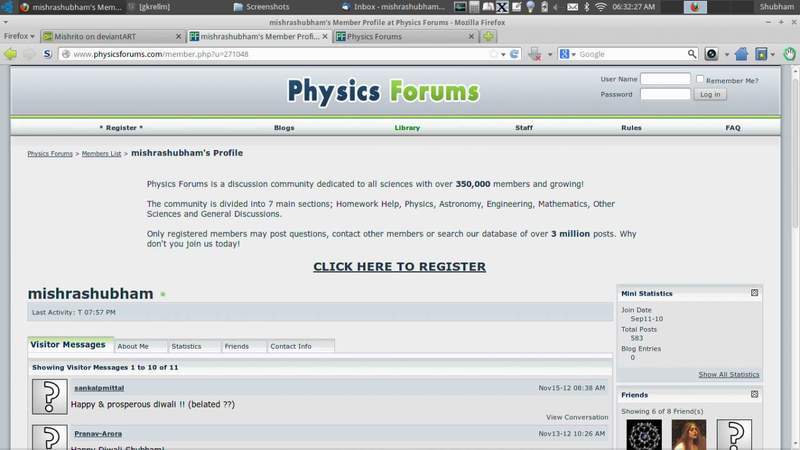Click the Bluetooth icon in system tray
This screenshot has width=800, height=450.
[x=587, y=7]
